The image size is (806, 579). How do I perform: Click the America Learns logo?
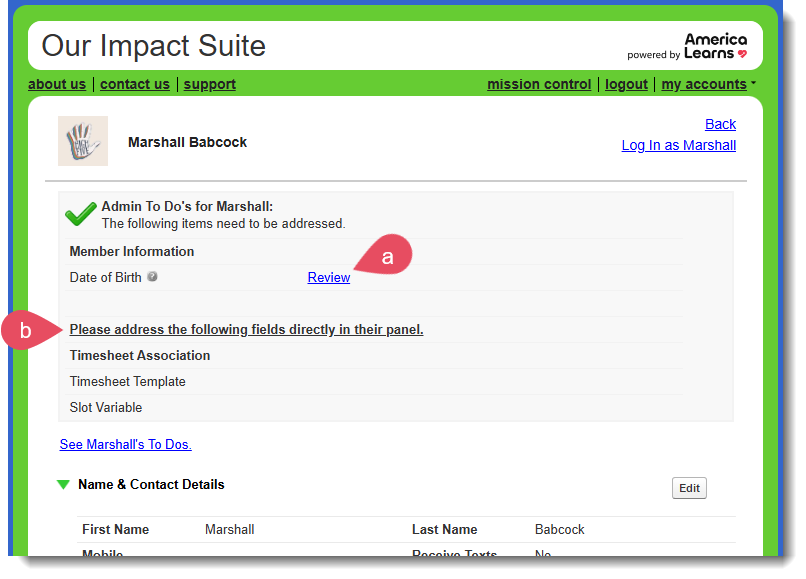pos(715,46)
